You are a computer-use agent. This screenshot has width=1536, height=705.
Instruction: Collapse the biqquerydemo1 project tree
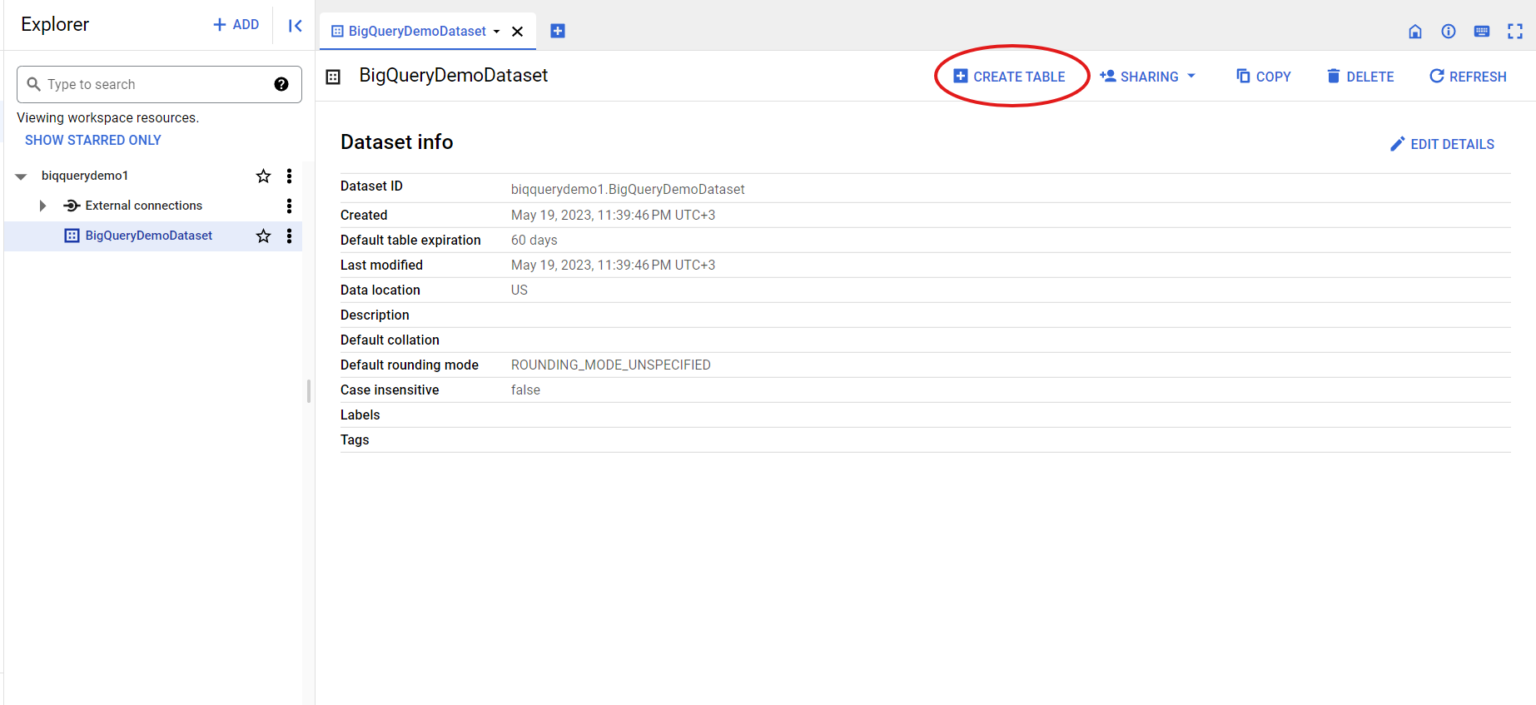pos(20,175)
